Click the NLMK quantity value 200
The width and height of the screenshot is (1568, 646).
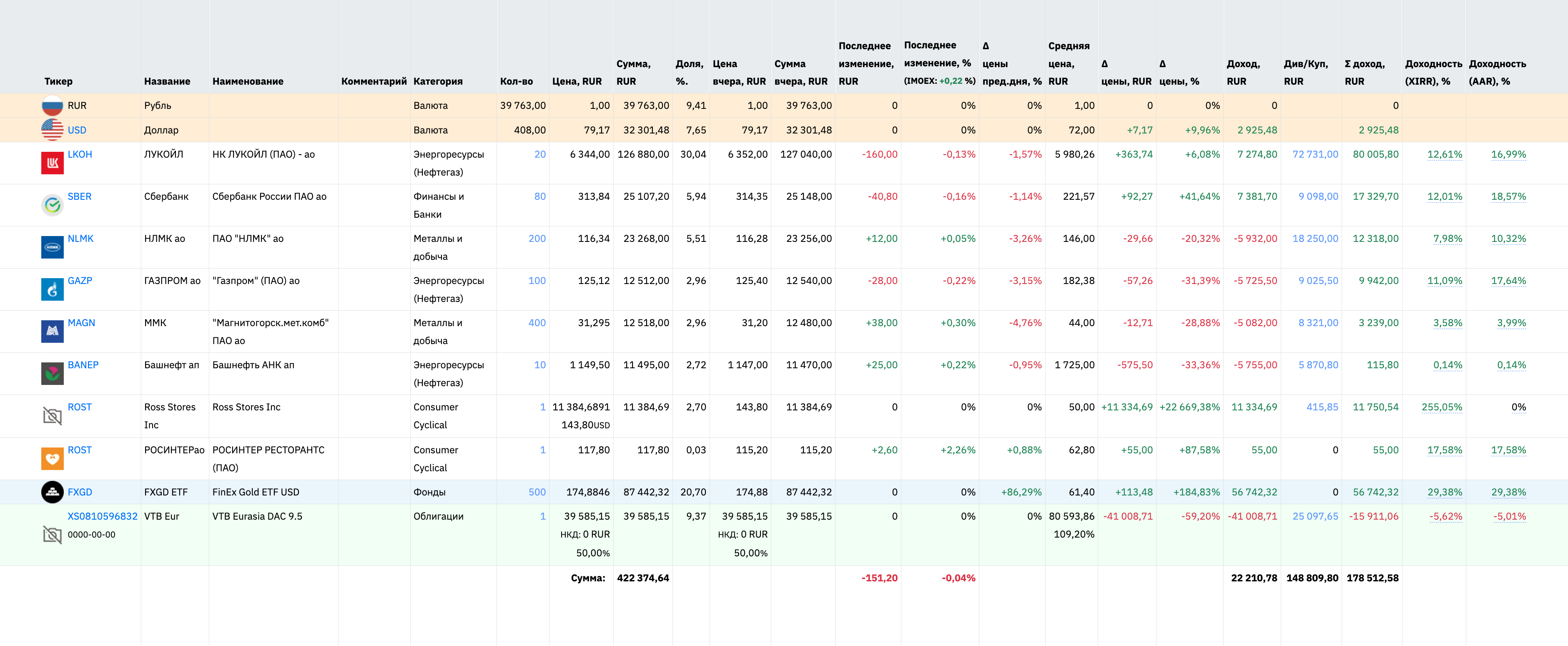point(537,239)
